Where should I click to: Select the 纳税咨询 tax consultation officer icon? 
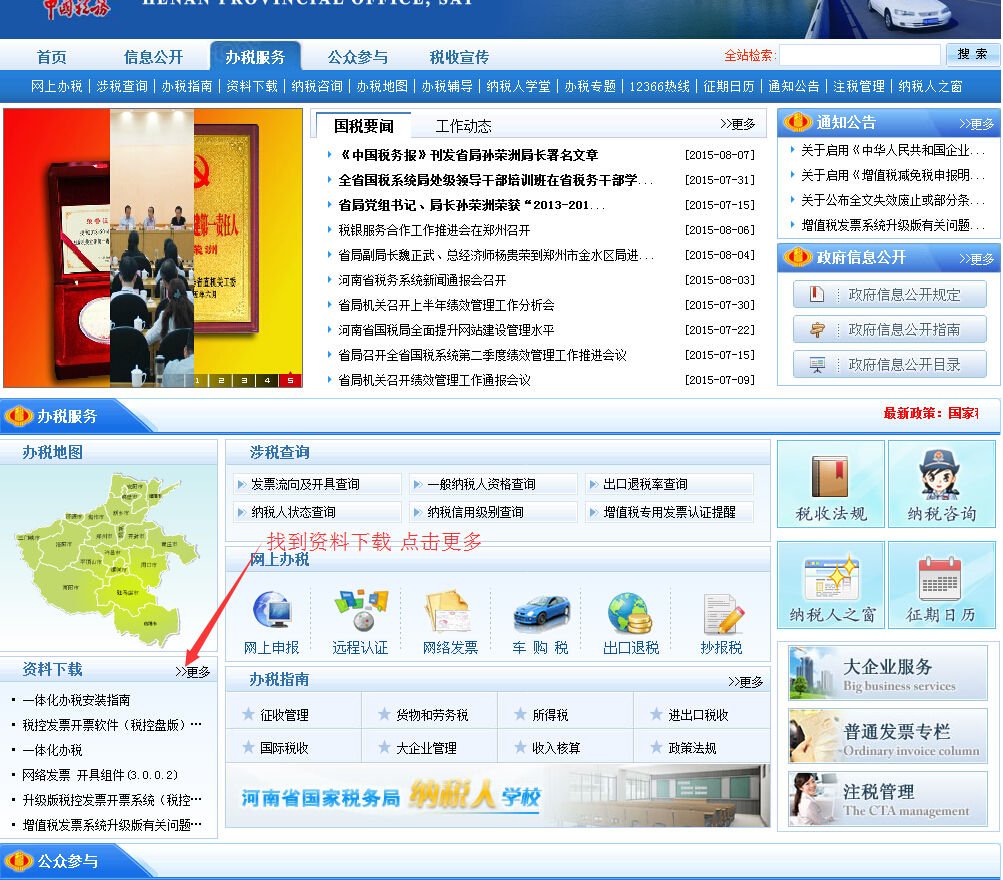click(x=941, y=484)
